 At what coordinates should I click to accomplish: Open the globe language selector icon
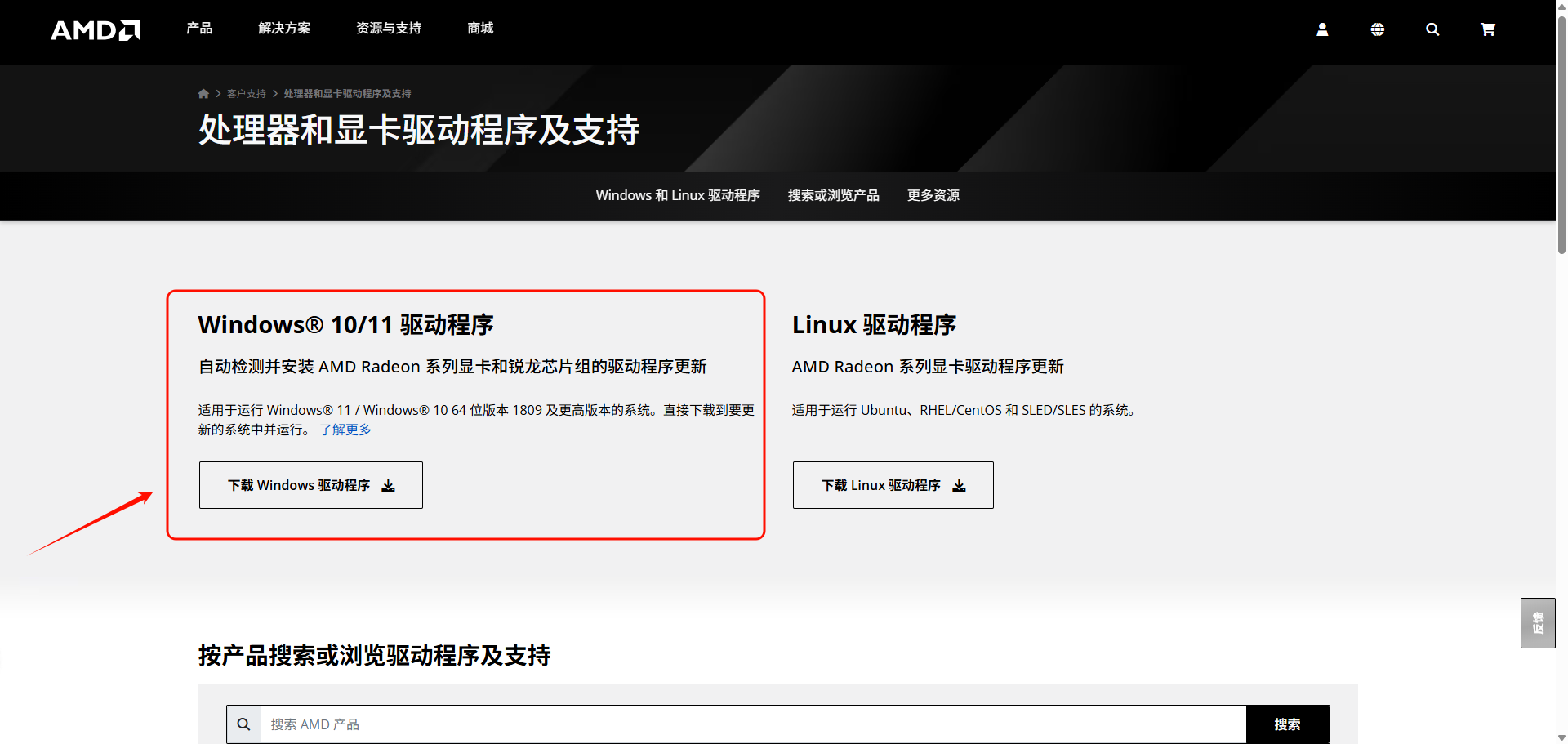[1377, 29]
